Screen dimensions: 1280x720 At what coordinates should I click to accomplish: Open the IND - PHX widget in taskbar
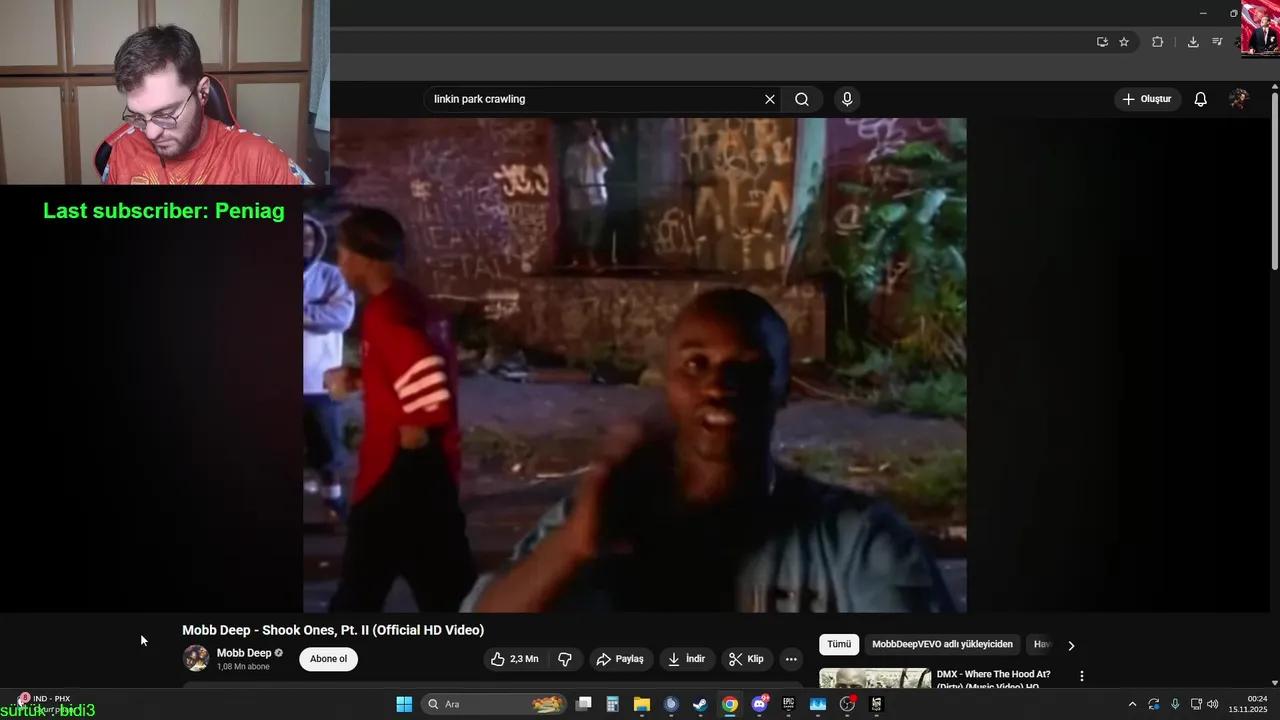pyautogui.click(x=45, y=704)
